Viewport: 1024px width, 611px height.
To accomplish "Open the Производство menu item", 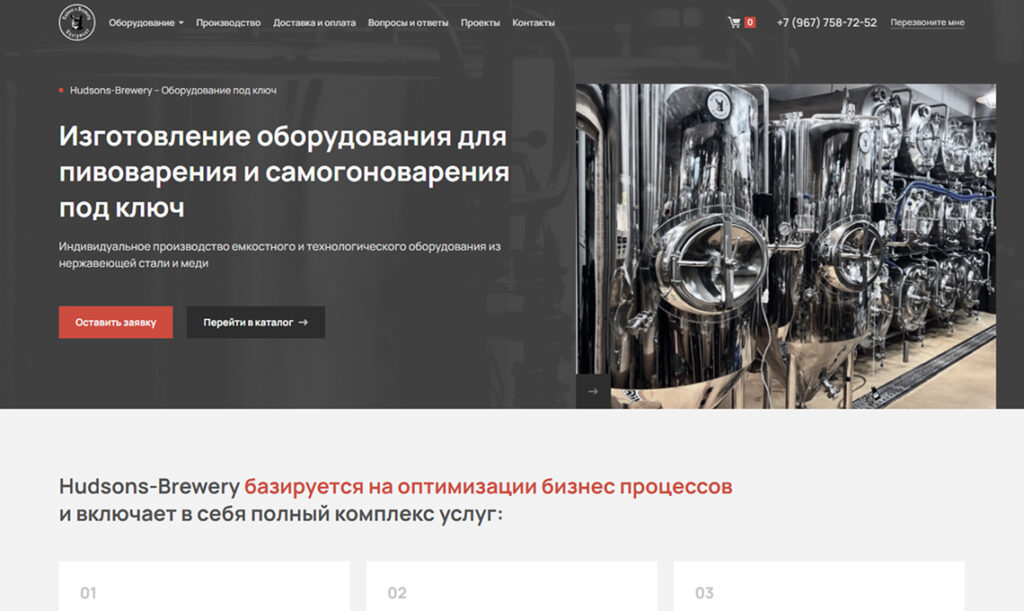I will pyautogui.click(x=228, y=23).
